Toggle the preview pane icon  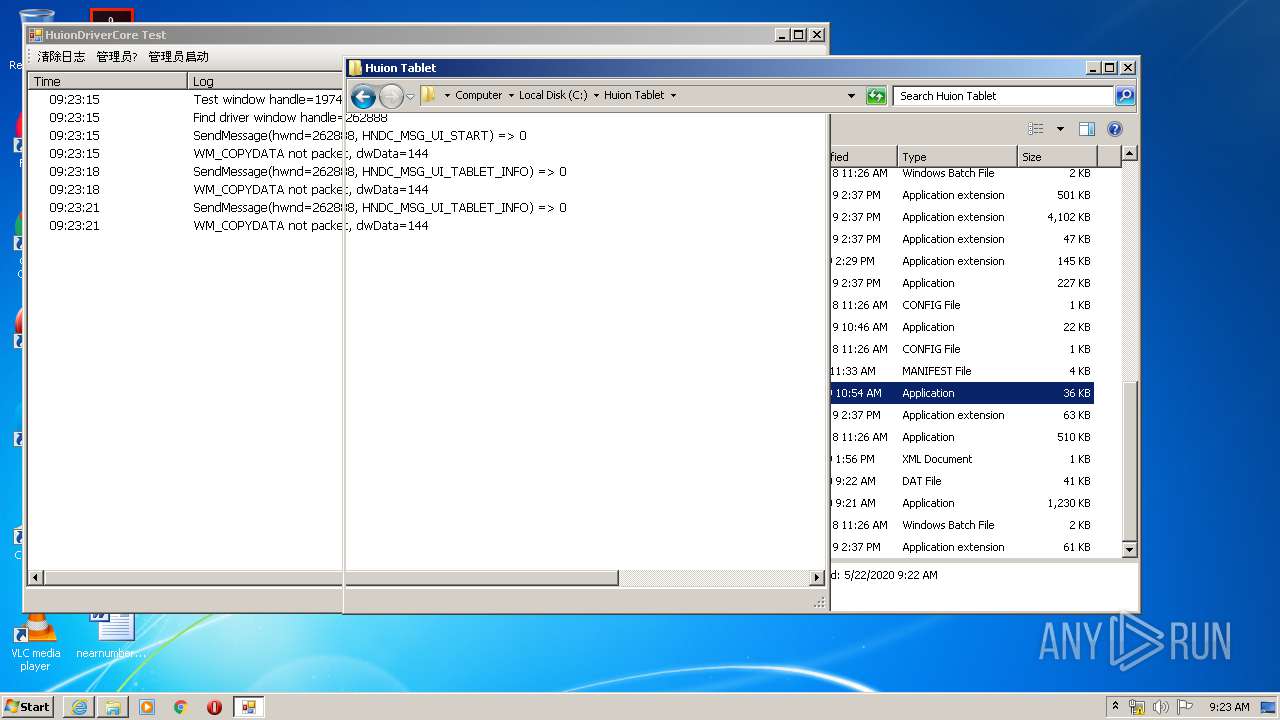(1087, 129)
